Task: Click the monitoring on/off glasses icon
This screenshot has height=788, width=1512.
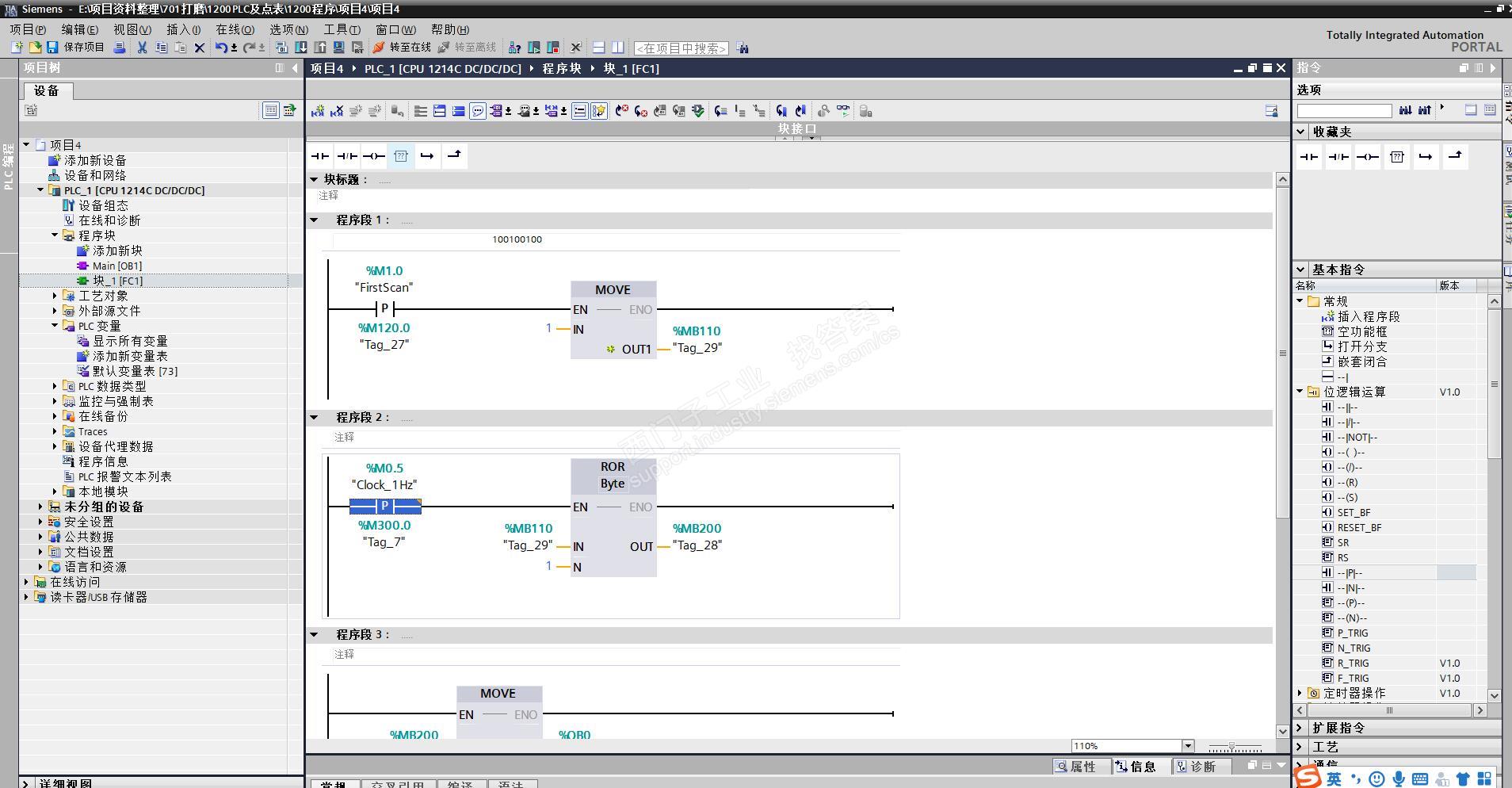Action: [x=843, y=111]
